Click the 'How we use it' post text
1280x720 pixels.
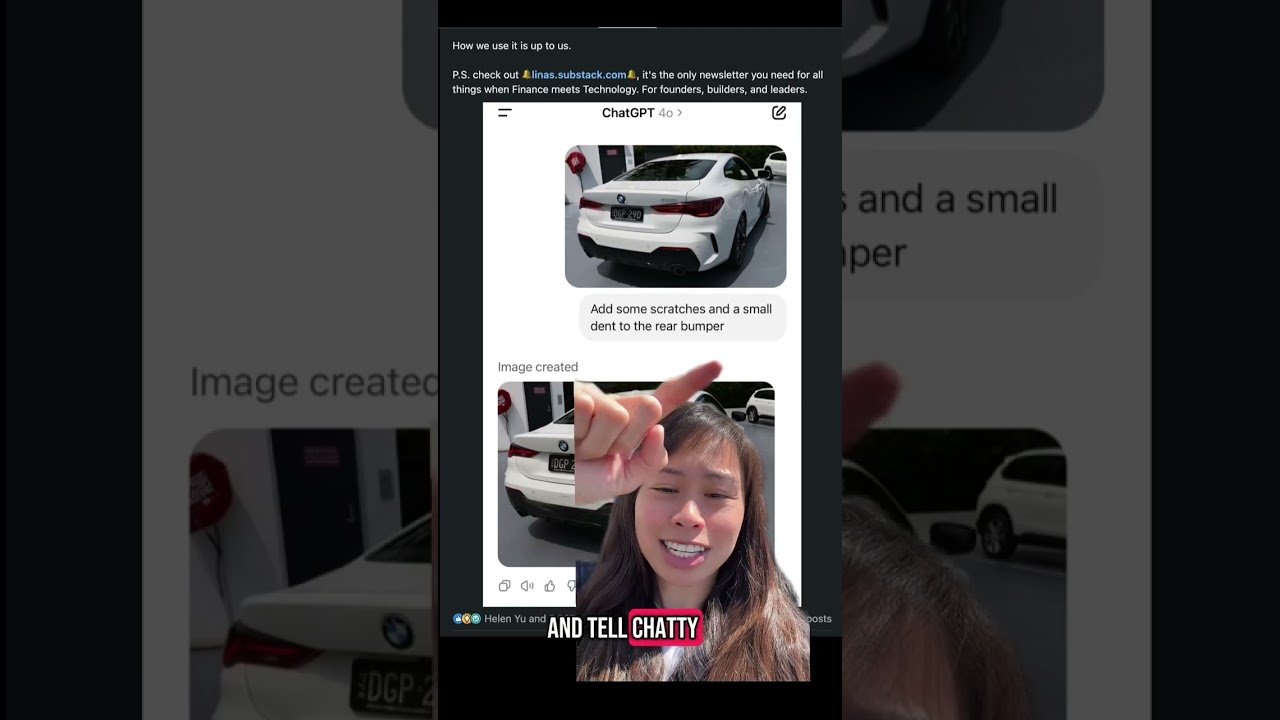pos(512,46)
